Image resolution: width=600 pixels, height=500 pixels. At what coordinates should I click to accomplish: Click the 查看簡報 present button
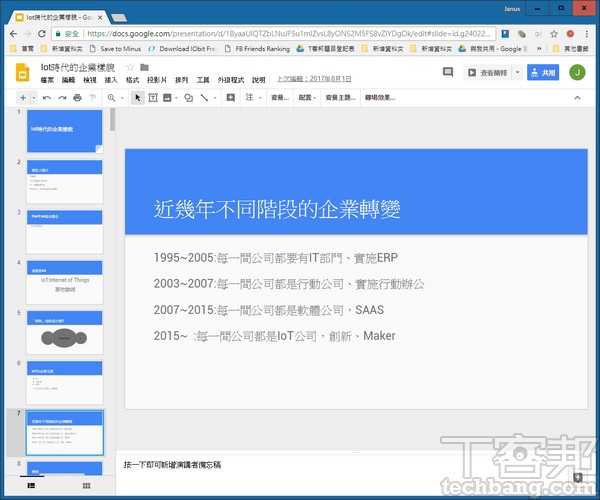[488, 72]
